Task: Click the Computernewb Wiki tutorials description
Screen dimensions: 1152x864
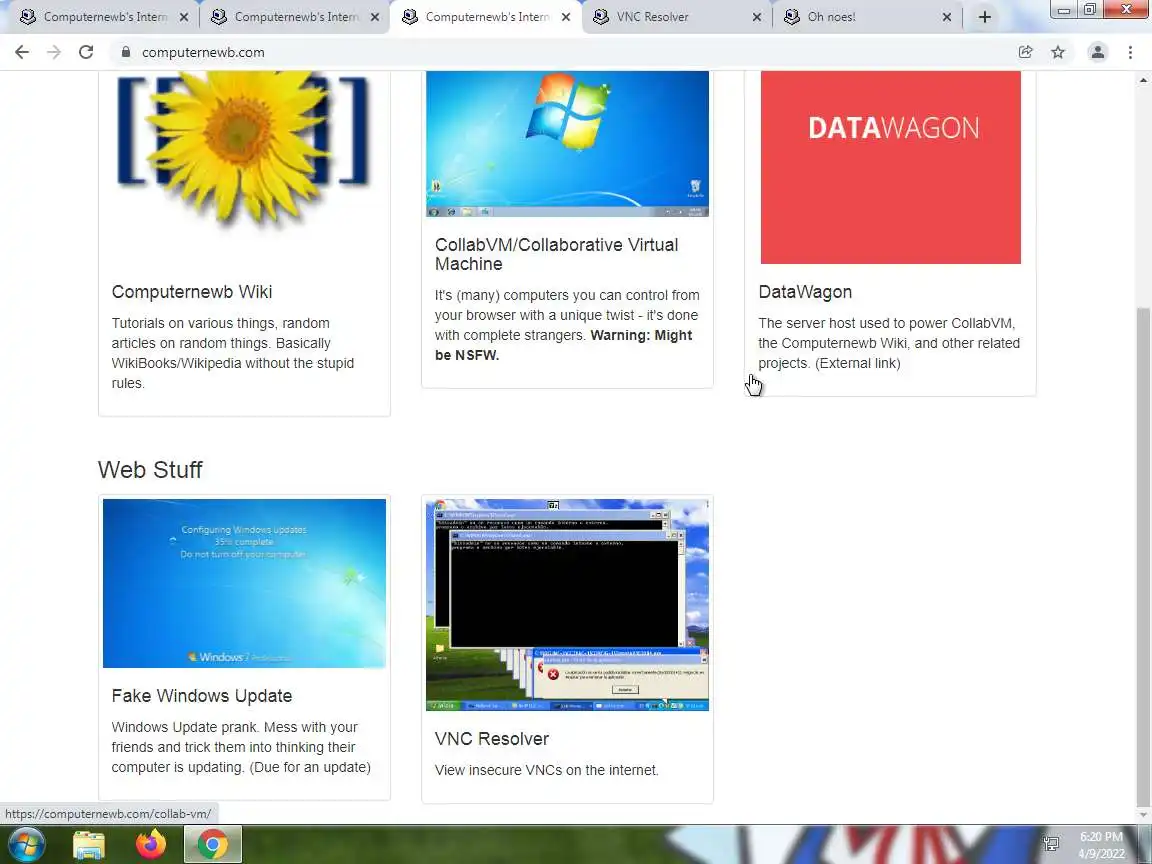Action: (x=233, y=353)
